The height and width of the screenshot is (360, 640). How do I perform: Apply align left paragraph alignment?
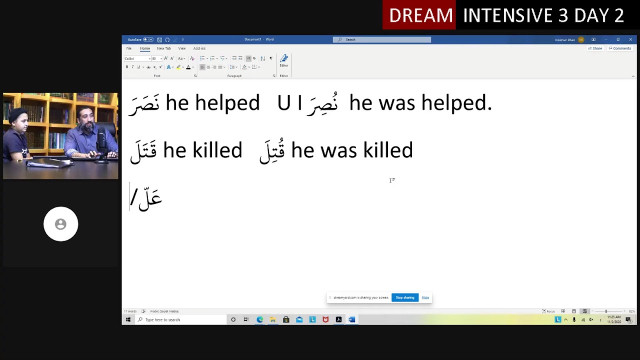click(202, 67)
